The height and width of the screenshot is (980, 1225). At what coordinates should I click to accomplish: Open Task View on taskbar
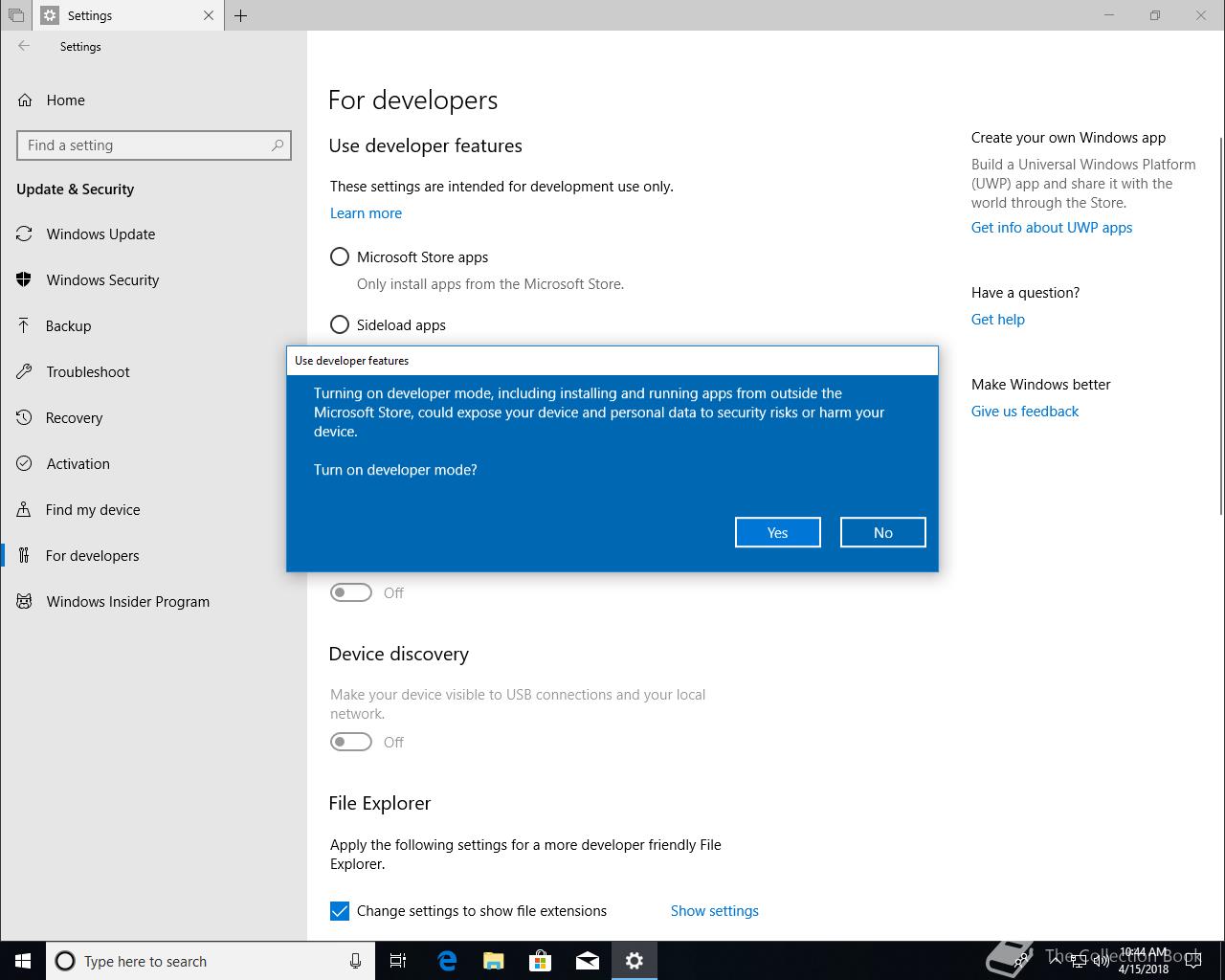point(398,961)
